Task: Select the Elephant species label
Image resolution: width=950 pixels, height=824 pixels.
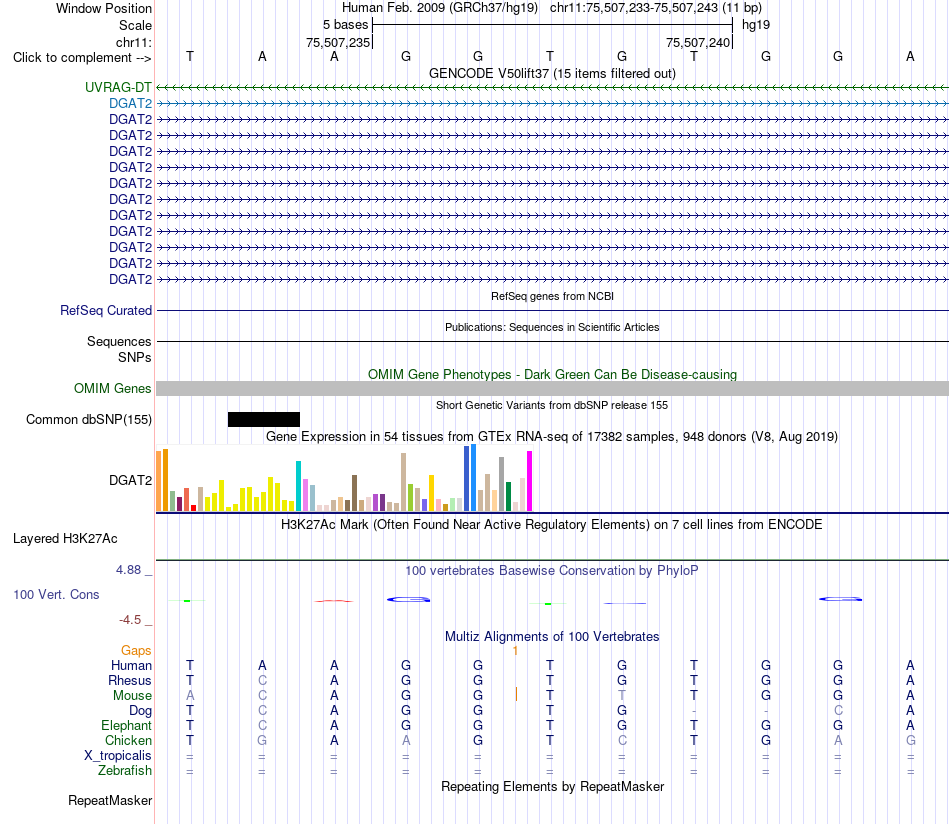Action: coord(126,725)
